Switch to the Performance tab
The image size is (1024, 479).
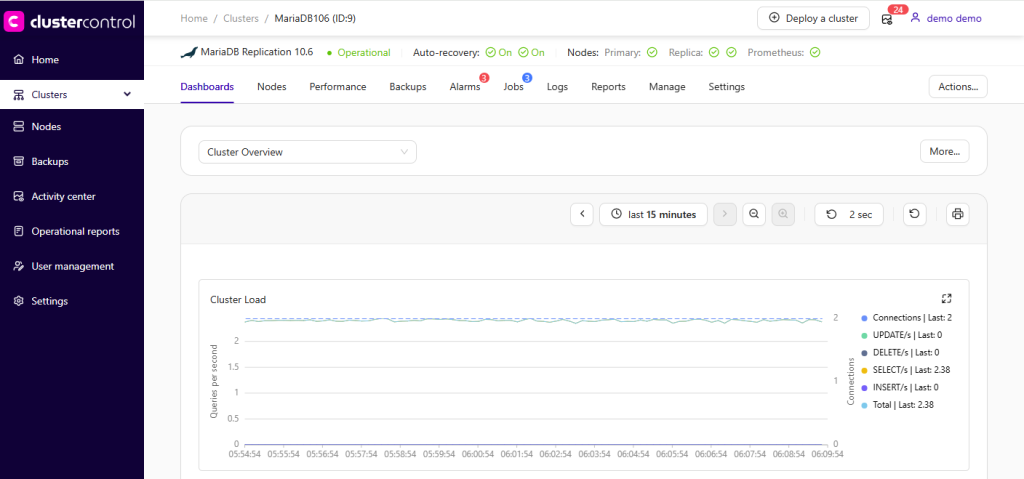[x=337, y=87]
